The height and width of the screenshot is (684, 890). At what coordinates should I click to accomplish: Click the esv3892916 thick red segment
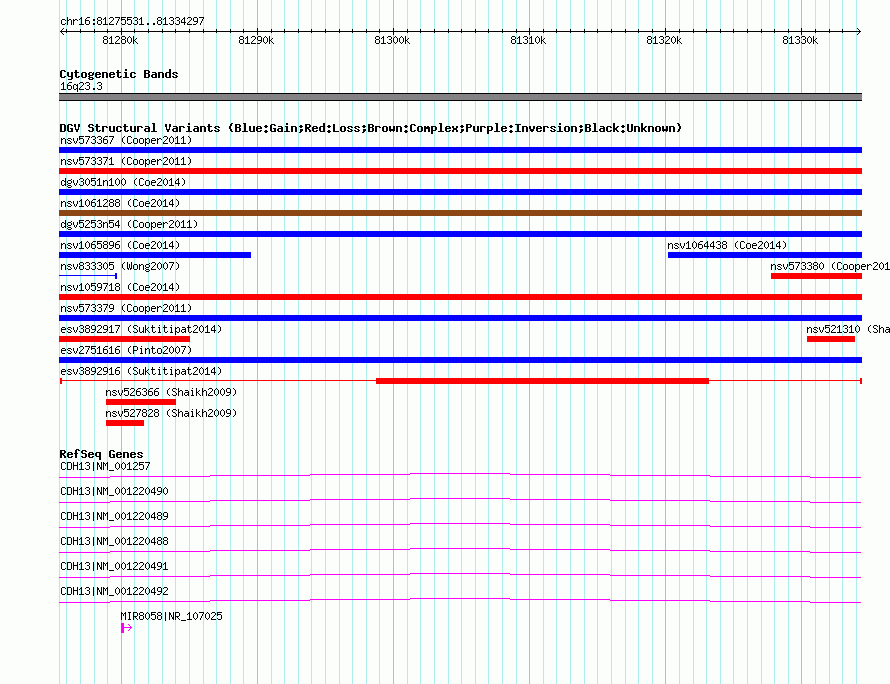(x=542, y=381)
